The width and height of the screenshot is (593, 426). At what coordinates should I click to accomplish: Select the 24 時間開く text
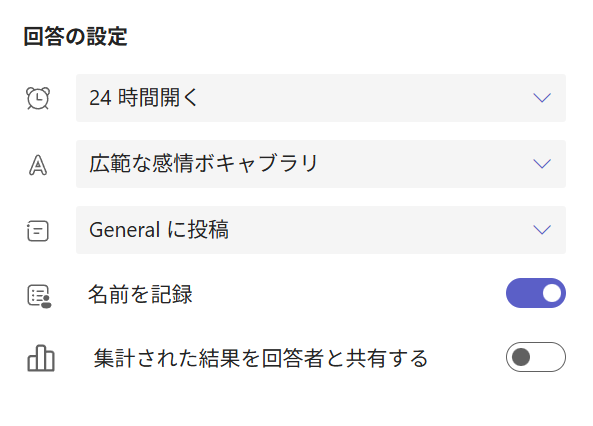[x=143, y=98]
